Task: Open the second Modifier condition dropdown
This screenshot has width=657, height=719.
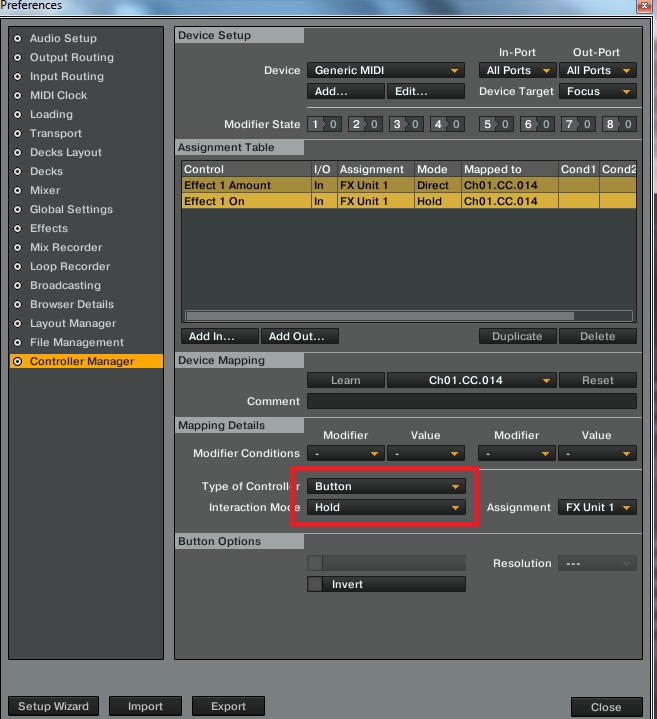Action: tap(517, 454)
